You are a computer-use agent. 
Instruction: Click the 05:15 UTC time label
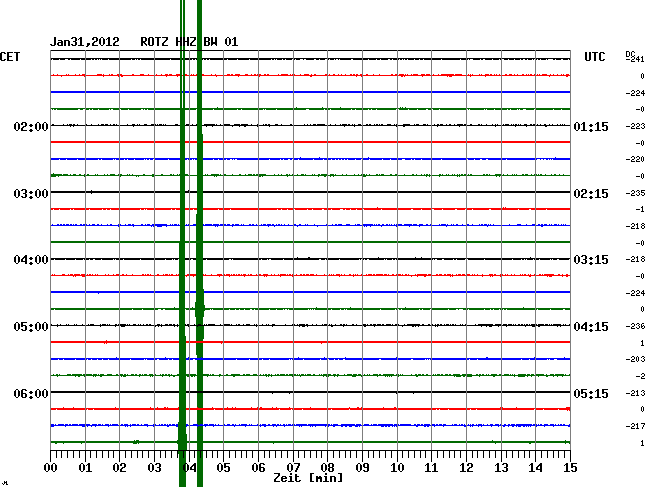pyautogui.click(x=591, y=393)
